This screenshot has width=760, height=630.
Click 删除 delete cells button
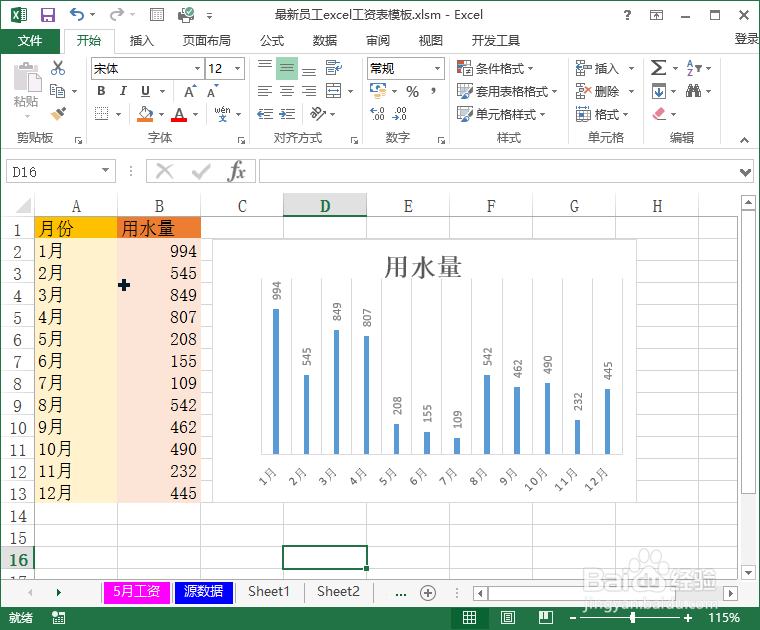[597, 91]
